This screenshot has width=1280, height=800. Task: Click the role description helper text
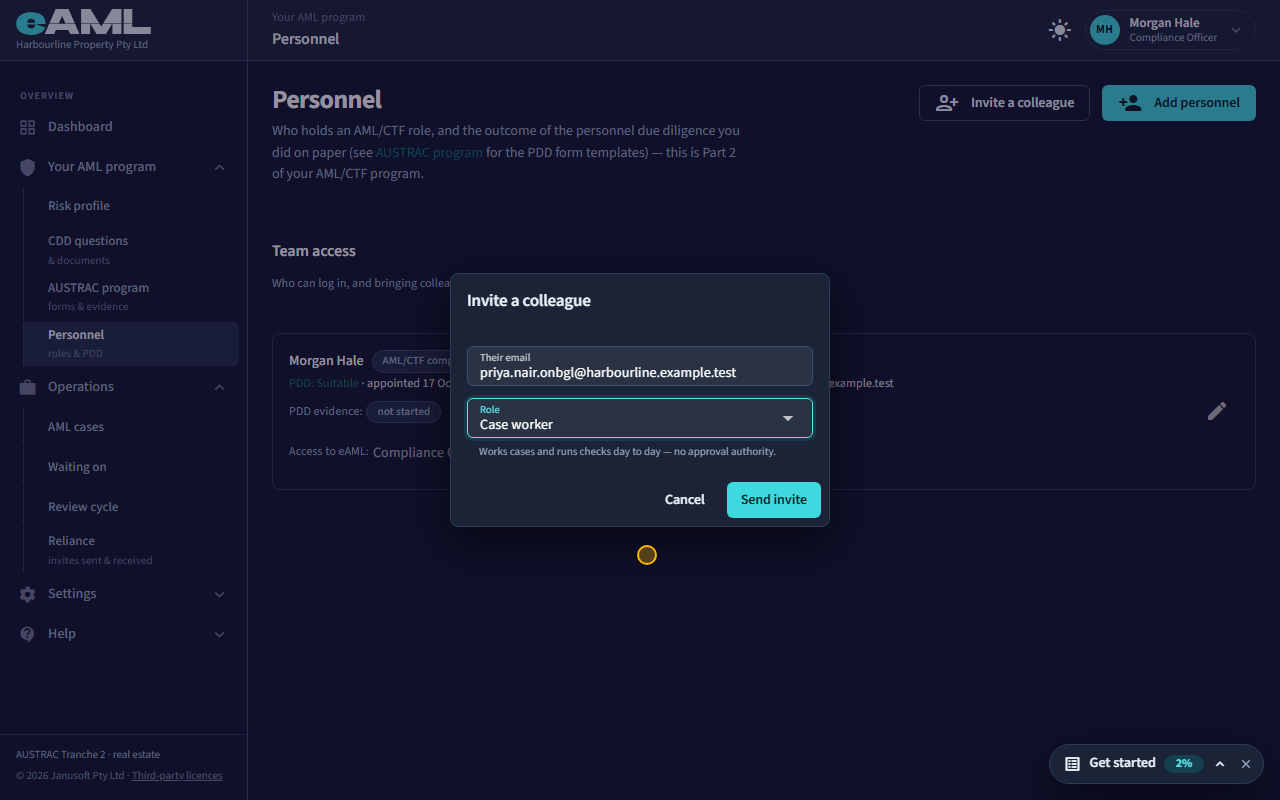pos(627,452)
